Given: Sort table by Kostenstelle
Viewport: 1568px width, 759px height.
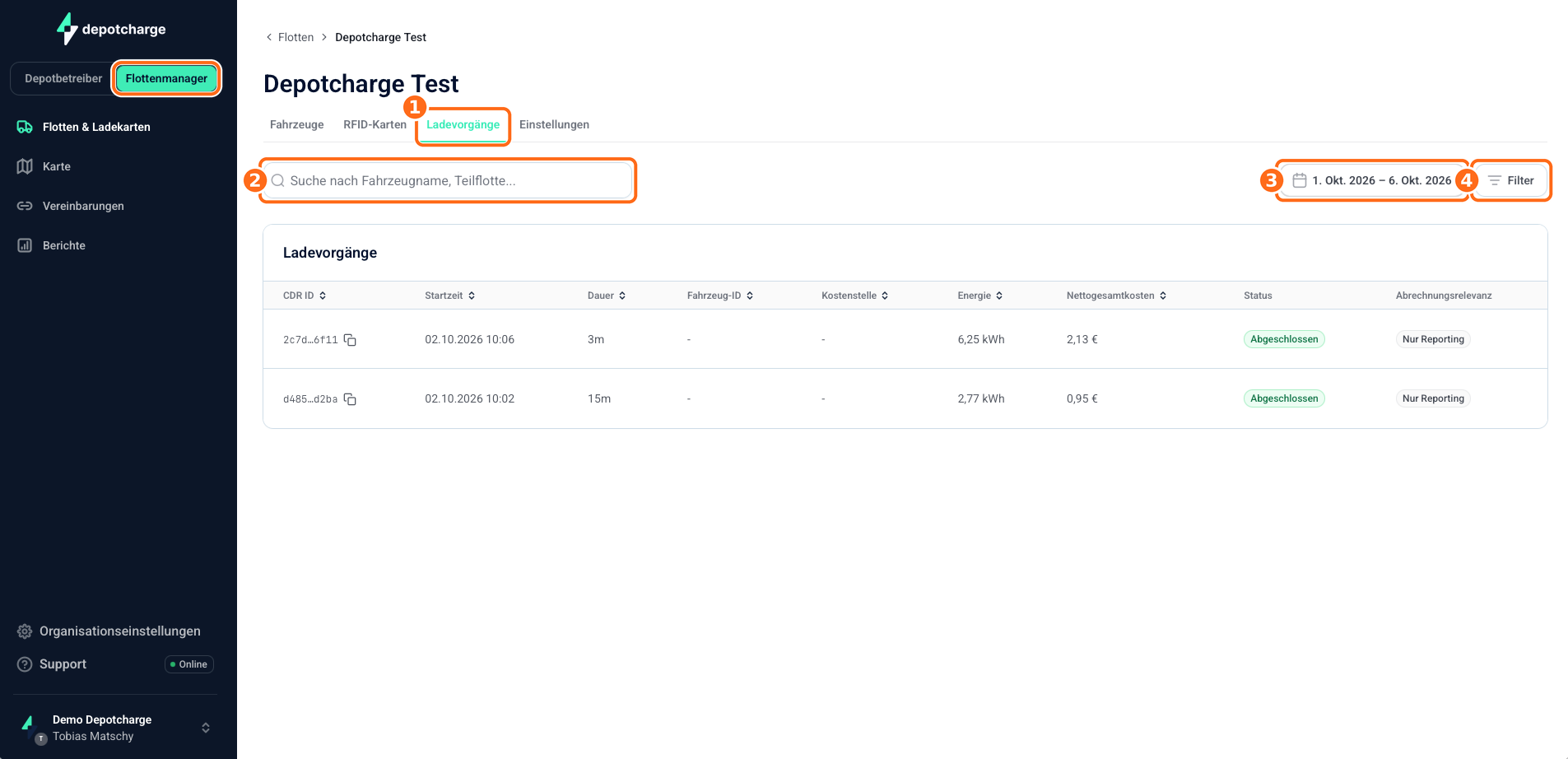Looking at the screenshot, I should pyautogui.click(x=855, y=296).
